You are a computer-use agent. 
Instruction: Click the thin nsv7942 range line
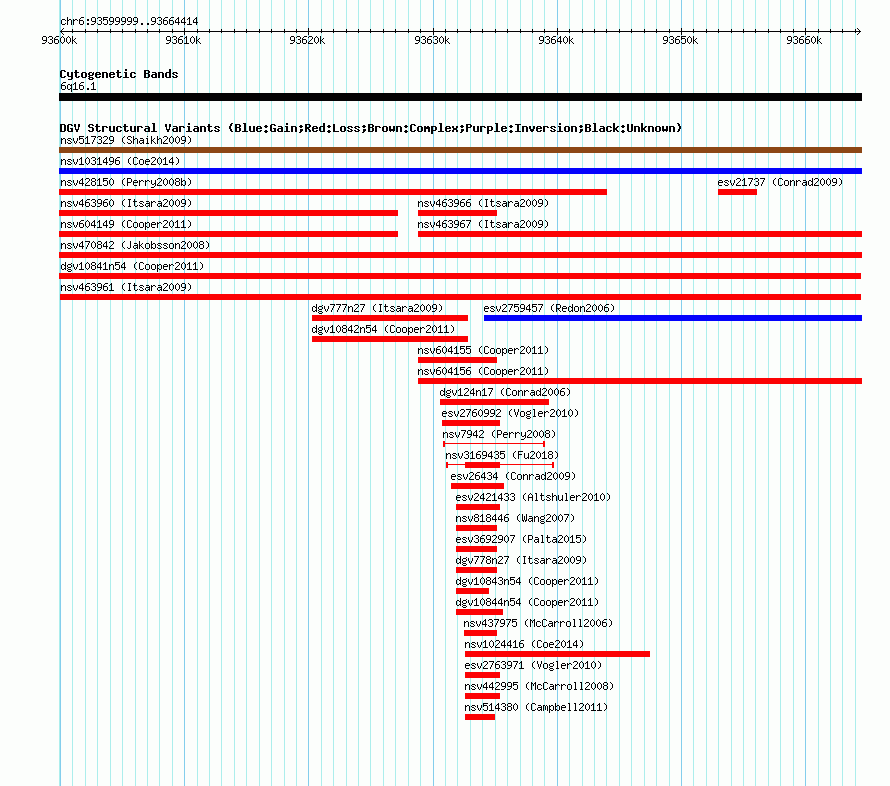494,444
